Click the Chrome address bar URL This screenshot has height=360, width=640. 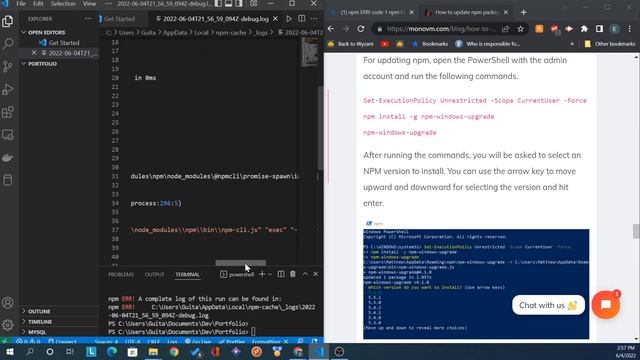tap(441, 29)
